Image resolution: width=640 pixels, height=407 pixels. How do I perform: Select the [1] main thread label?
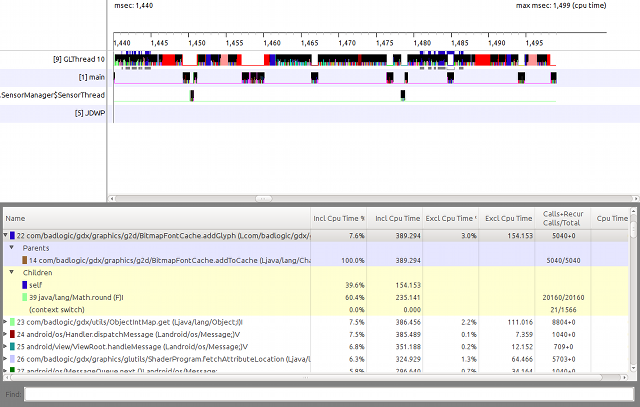(x=92, y=77)
